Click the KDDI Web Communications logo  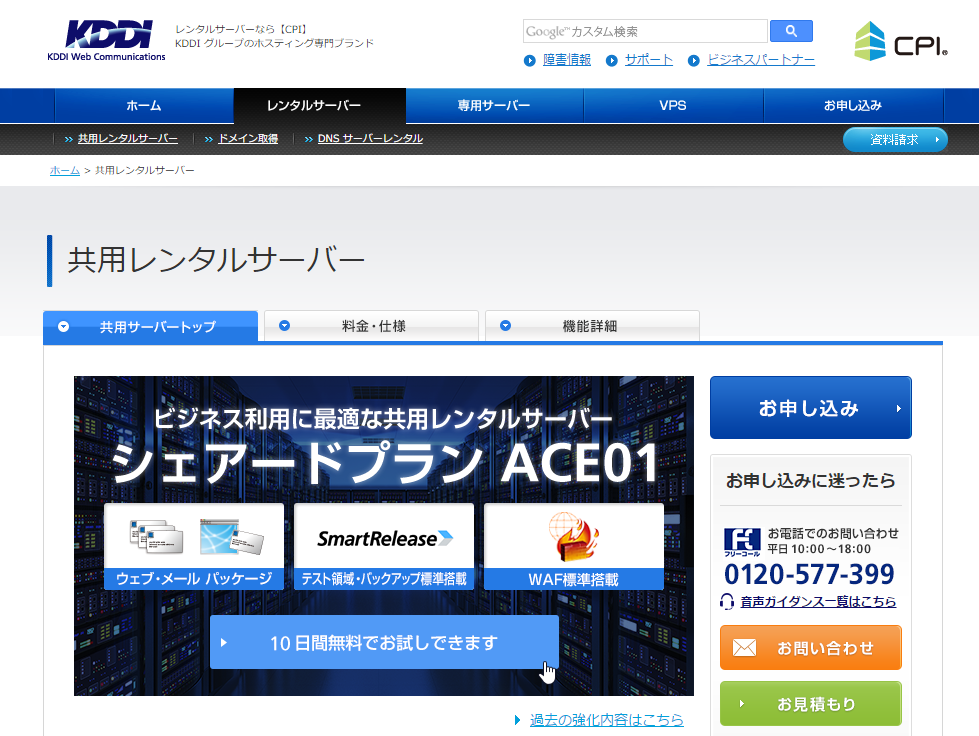(x=106, y=41)
